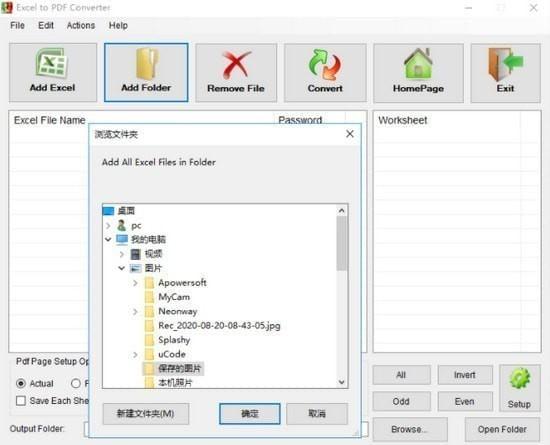Screen dimensions: 550x445
Task: Click the All worksheet button
Action: tap(401, 375)
